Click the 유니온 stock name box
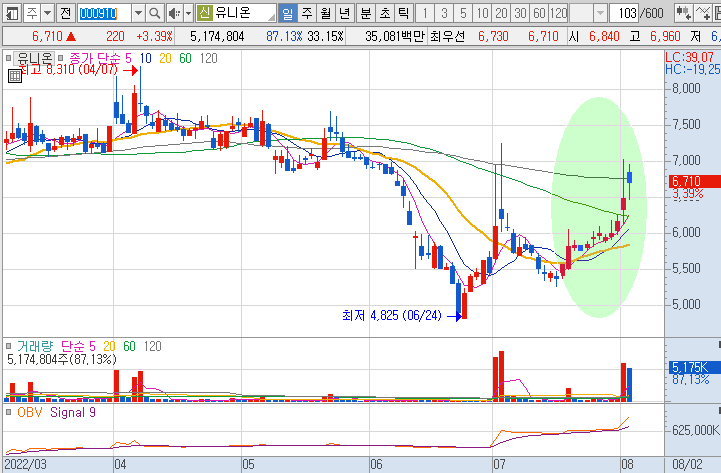The width and height of the screenshot is (721, 473). pos(244,13)
